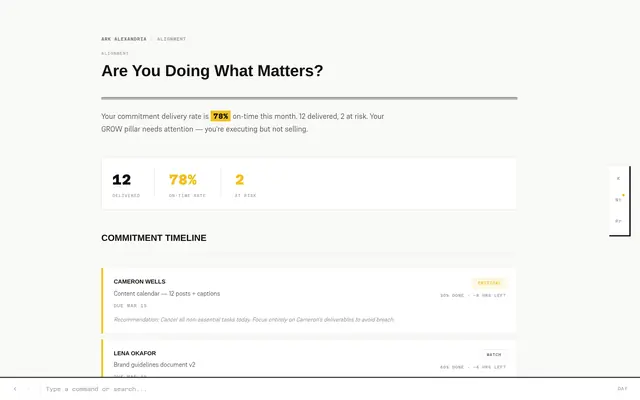Viewport: 640px width, 400px height.
Task: Click the faded forward arrow in bottom bar
Action: [x=28, y=389]
